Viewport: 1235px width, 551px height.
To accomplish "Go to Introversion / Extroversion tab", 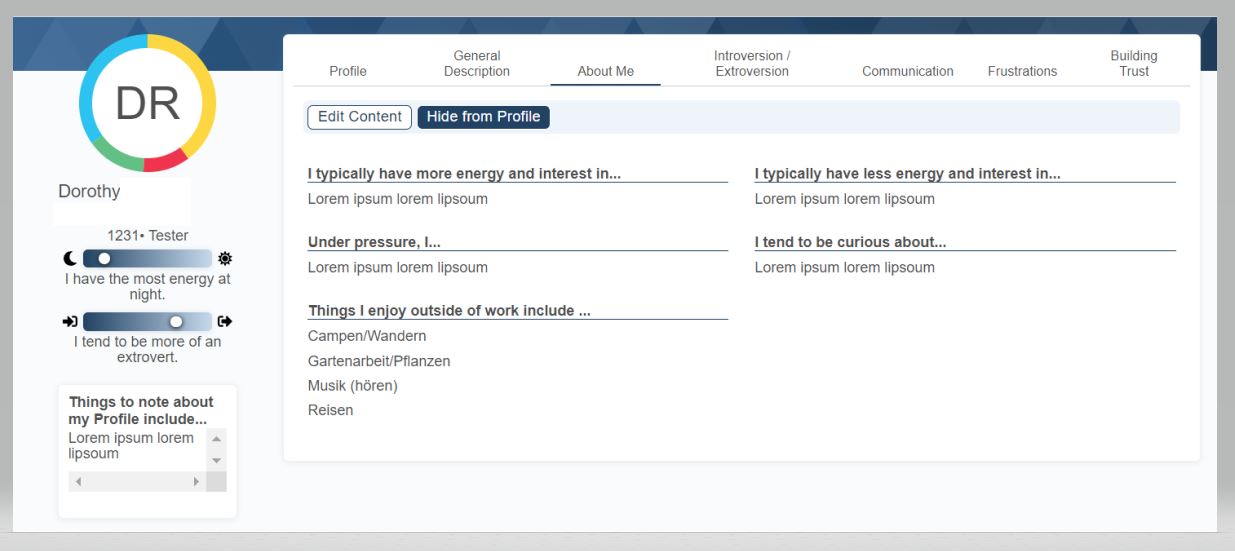I will click(752, 64).
